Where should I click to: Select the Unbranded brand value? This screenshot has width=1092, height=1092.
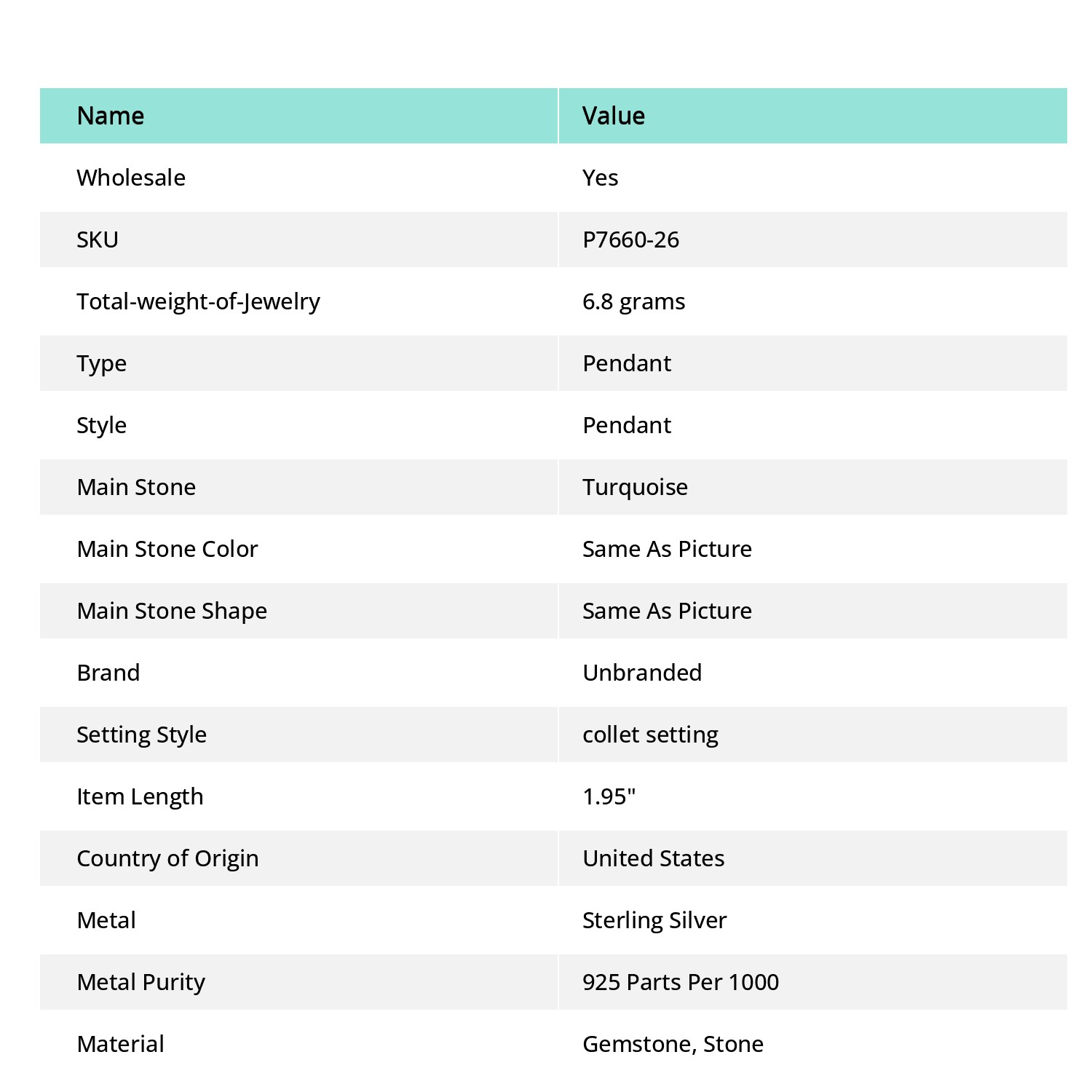[x=642, y=673]
